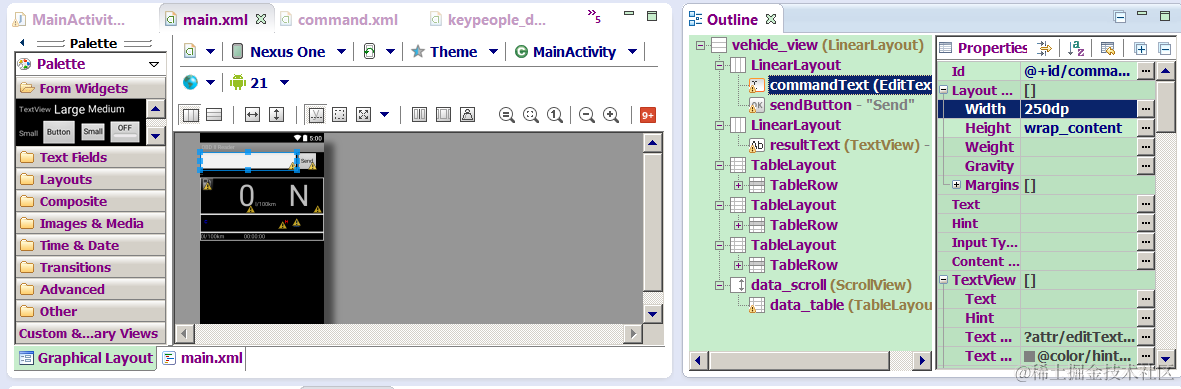Select data_table in the Outline
1181x389 pixels.
pos(841,305)
